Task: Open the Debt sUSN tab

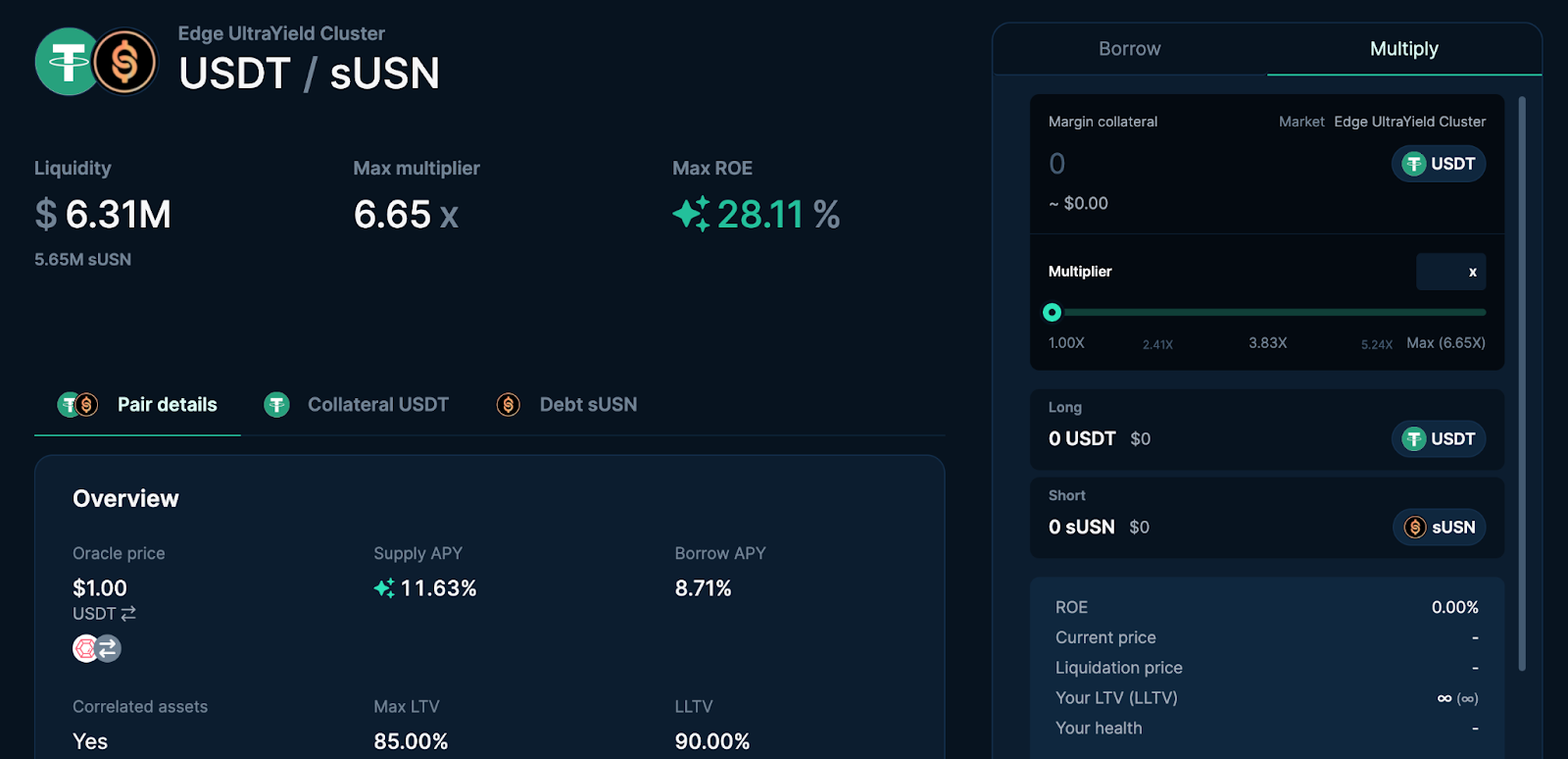Action: point(567,404)
